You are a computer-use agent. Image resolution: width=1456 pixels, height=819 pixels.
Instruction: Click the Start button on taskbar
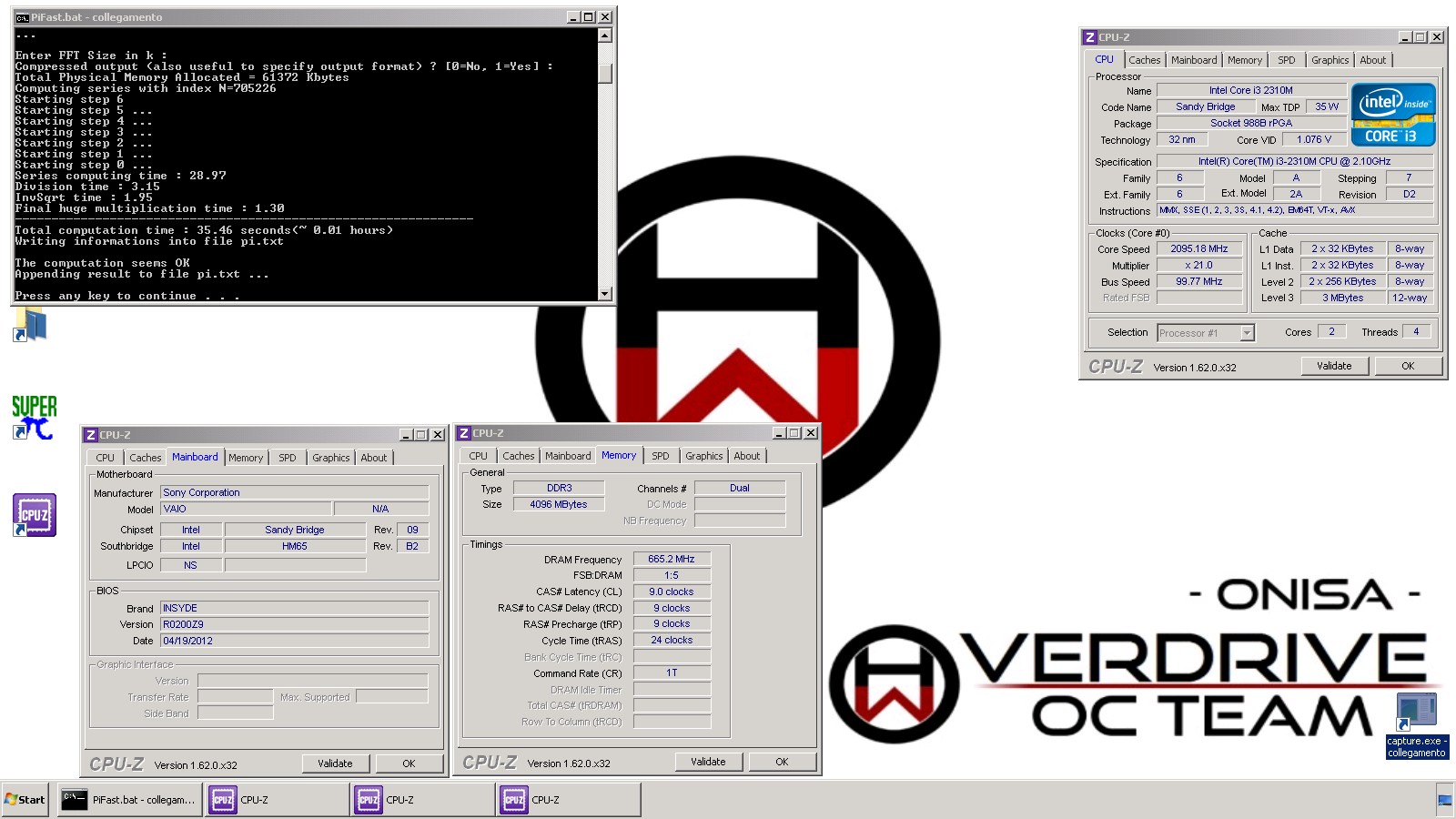(x=25, y=800)
